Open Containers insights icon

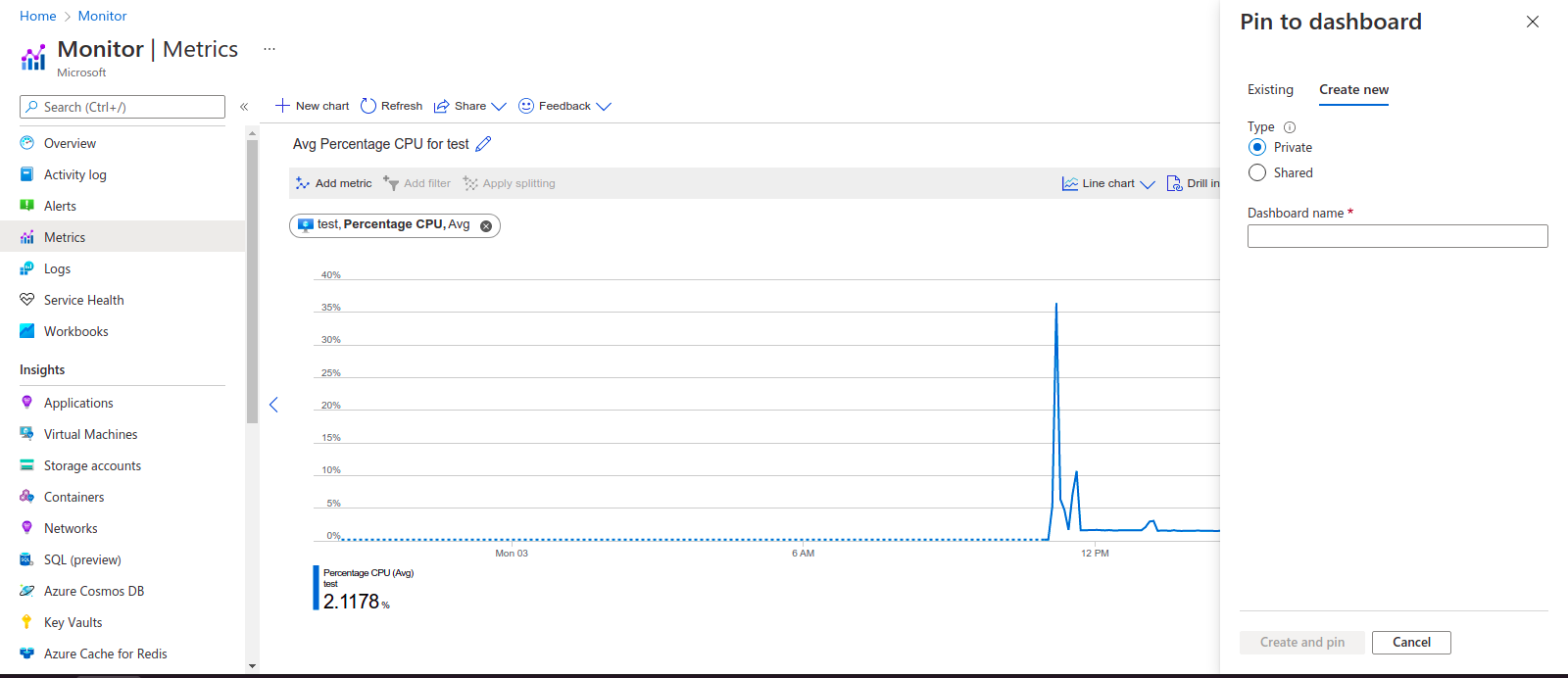[x=27, y=497]
